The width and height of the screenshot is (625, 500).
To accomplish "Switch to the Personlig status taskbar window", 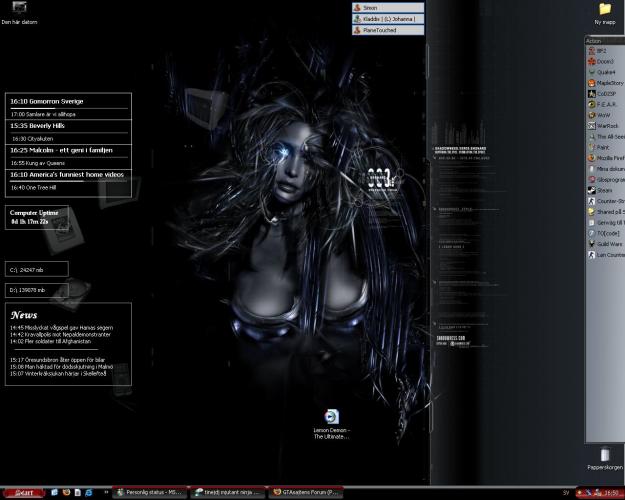I will point(148,493).
